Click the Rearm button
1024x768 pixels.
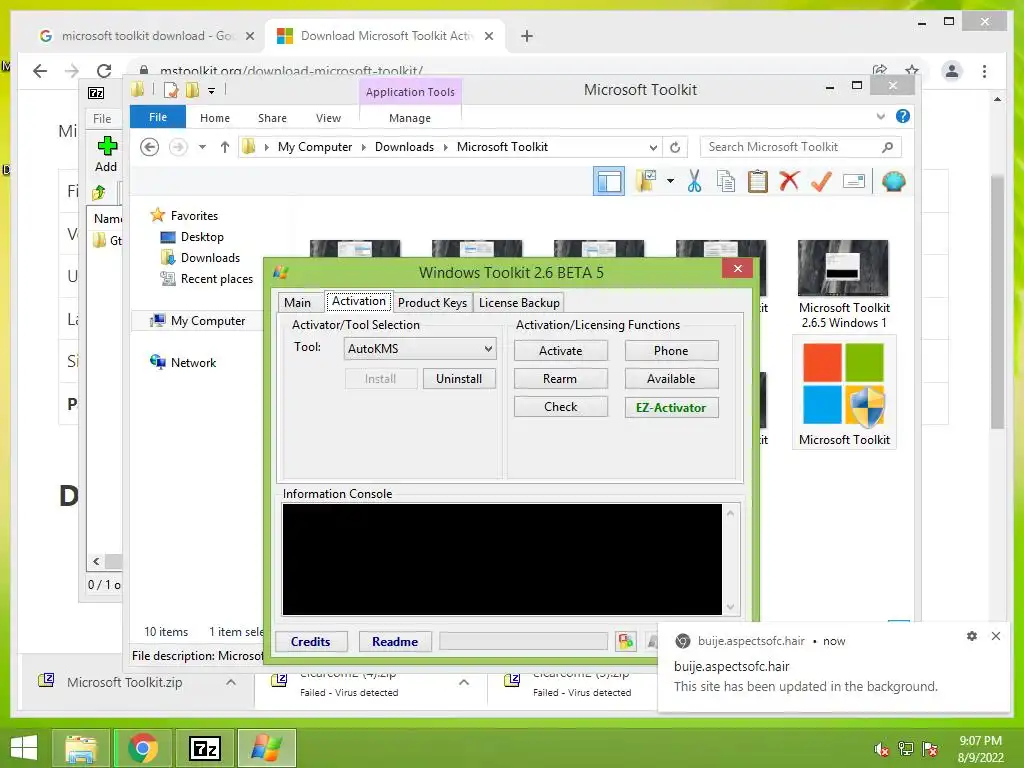(x=560, y=379)
